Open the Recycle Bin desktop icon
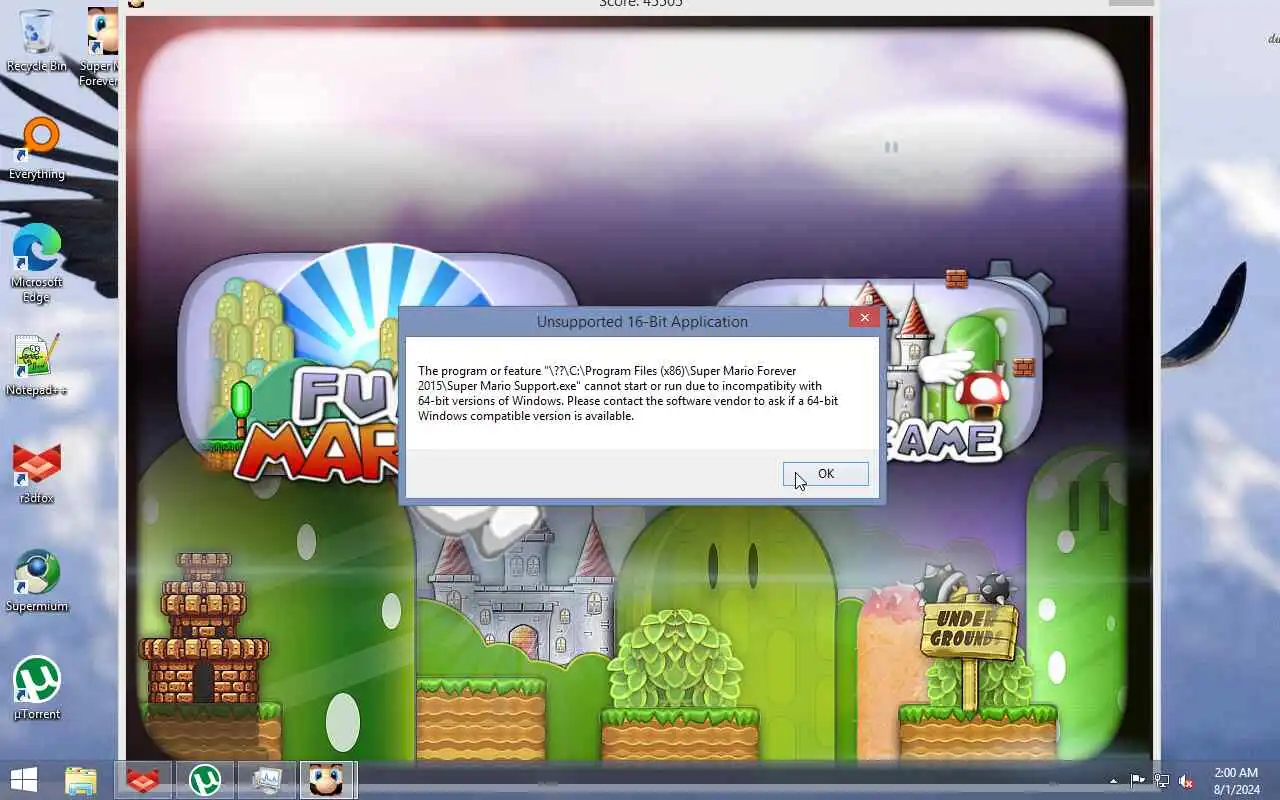Screen dimensions: 1280x800 [x=37, y=41]
